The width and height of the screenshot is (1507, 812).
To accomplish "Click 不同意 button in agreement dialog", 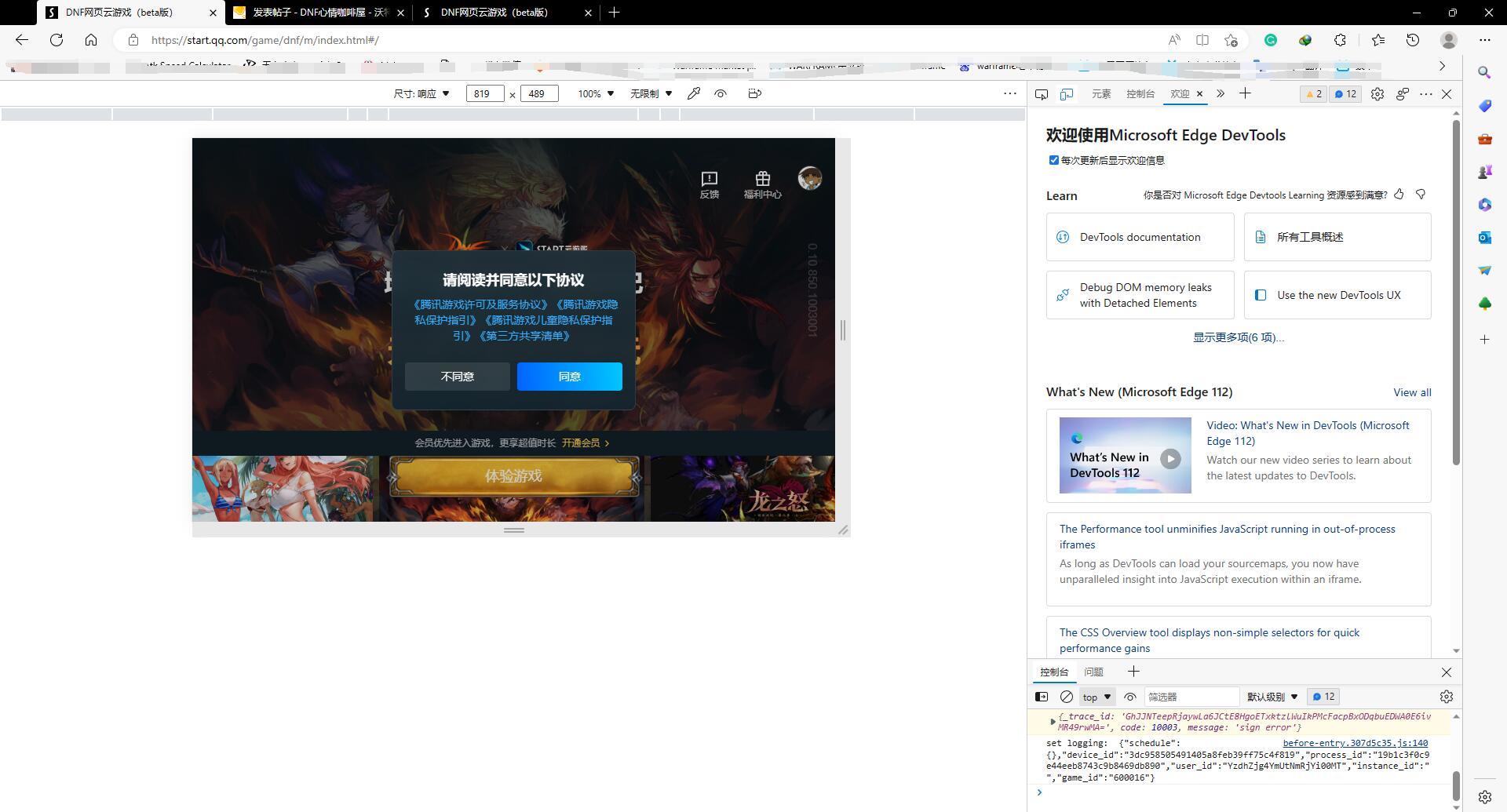I will pos(458,377).
